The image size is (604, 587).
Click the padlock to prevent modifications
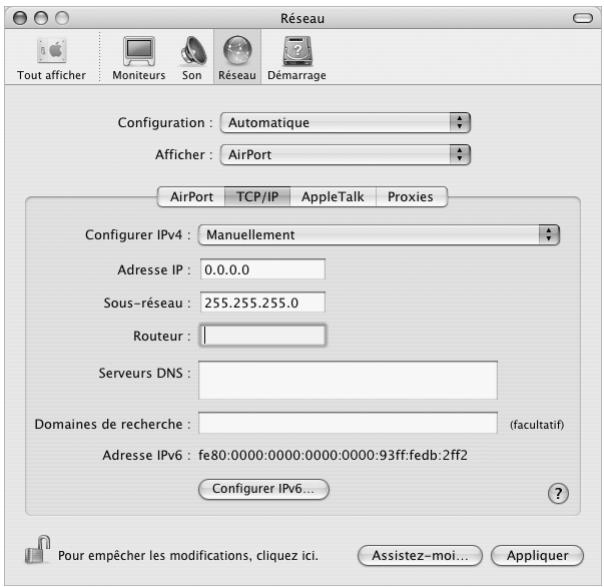pos(37,550)
